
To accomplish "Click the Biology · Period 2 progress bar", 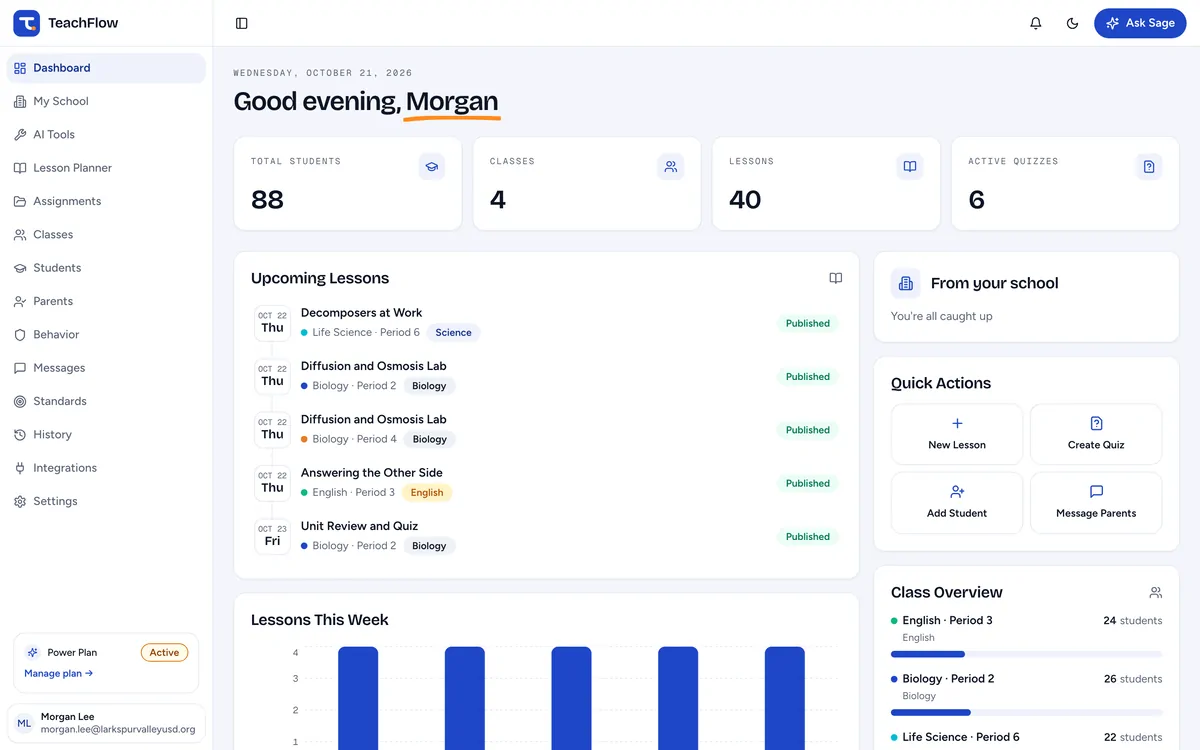I will pos(1026,713).
